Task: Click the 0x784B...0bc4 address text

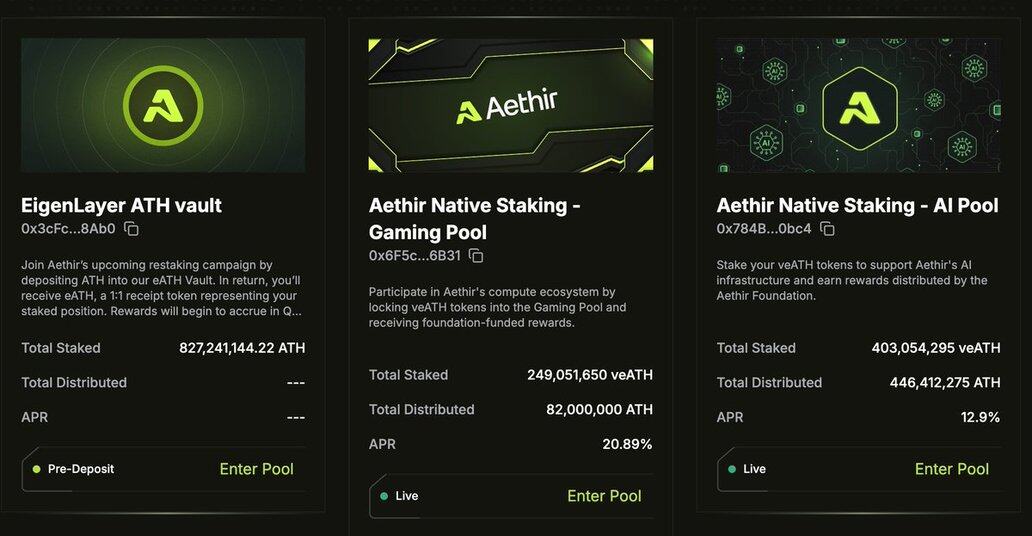Action: 764,229
